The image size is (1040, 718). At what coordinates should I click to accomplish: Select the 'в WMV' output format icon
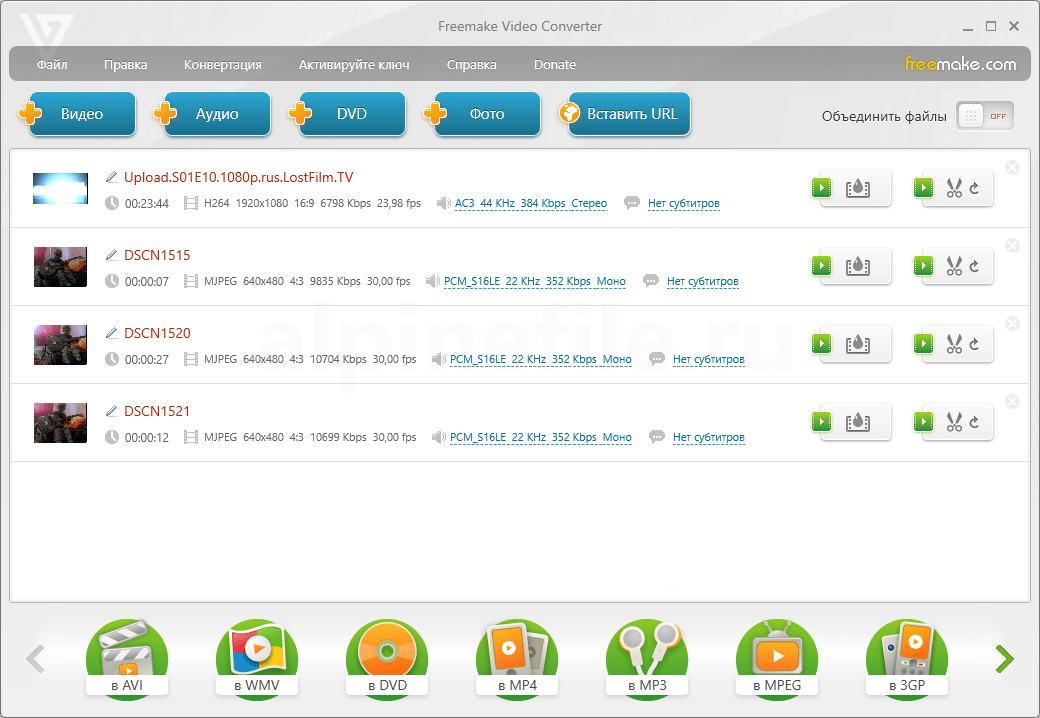(x=256, y=657)
